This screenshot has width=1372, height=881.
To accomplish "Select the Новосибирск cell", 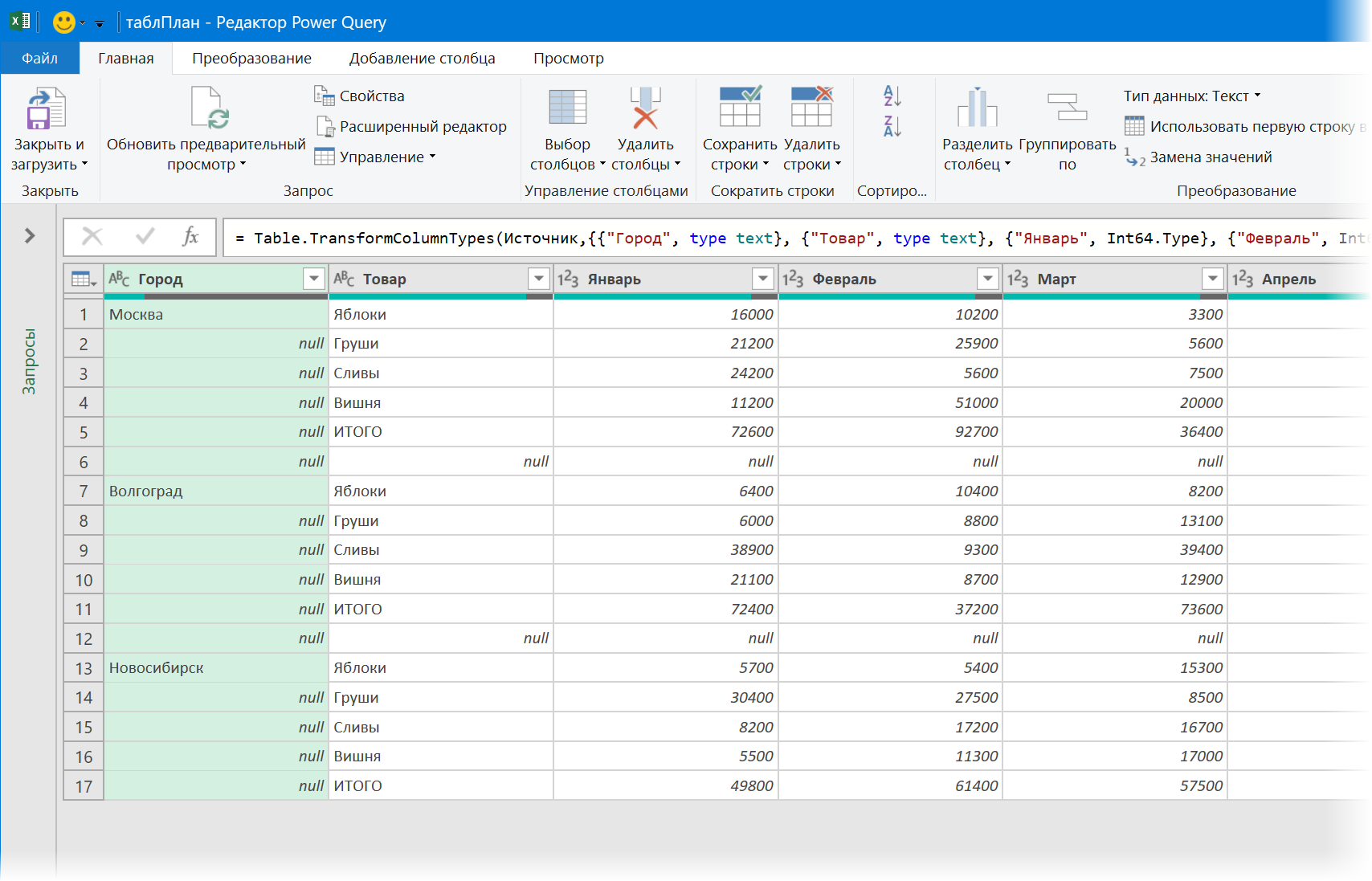I will pos(216,668).
